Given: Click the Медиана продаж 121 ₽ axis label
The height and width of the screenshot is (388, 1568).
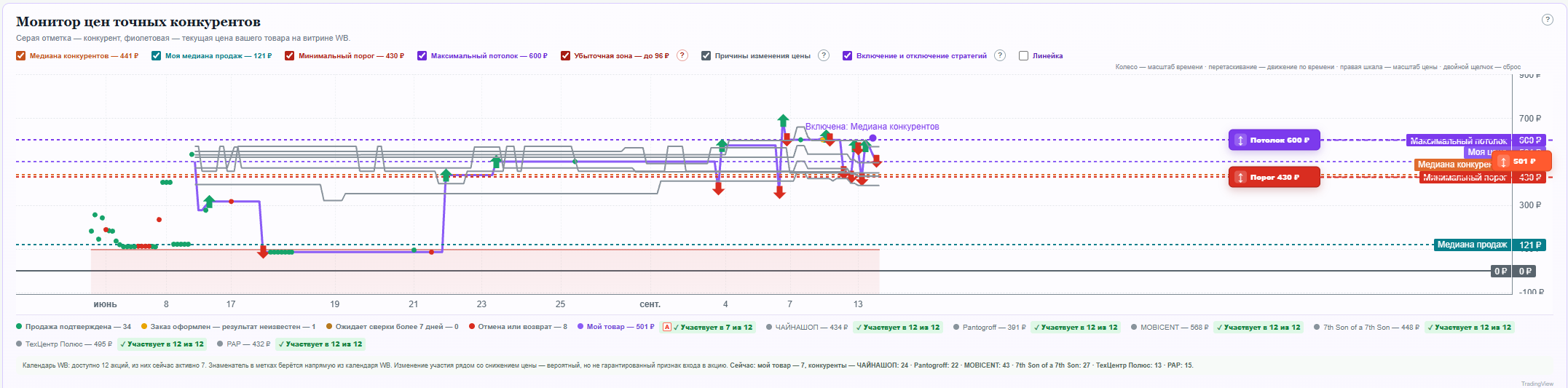Looking at the screenshot, I should 1489,245.
